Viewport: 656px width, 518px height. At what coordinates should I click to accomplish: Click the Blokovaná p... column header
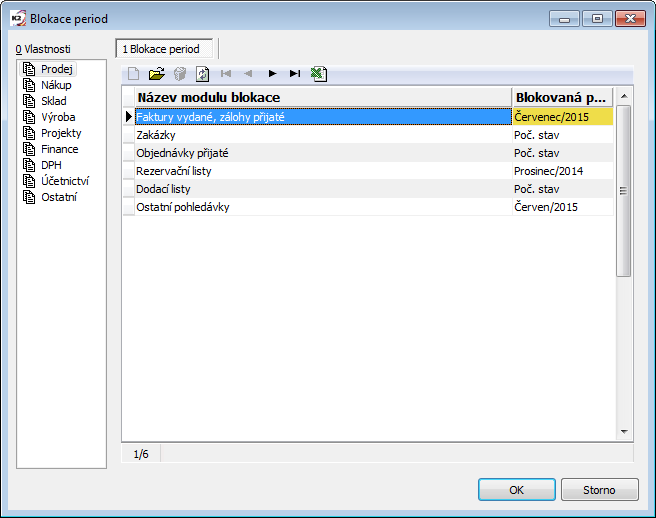[x=562, y=97]
